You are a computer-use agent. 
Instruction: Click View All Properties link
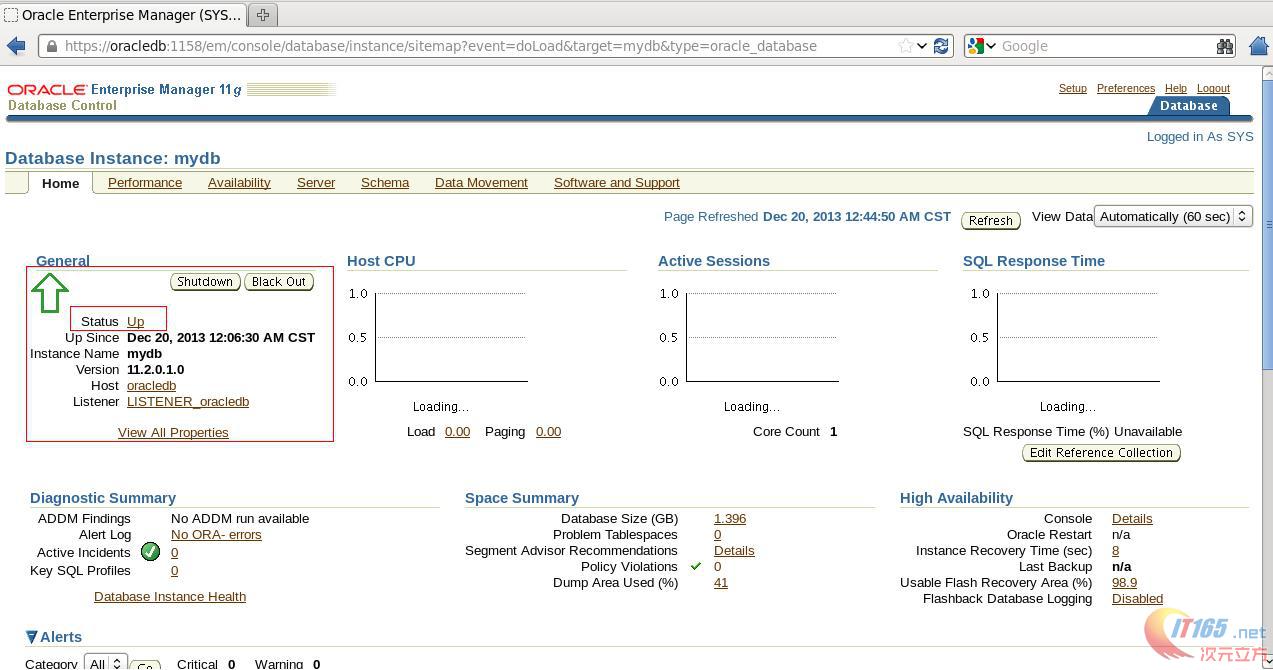(x=173, y=432)
